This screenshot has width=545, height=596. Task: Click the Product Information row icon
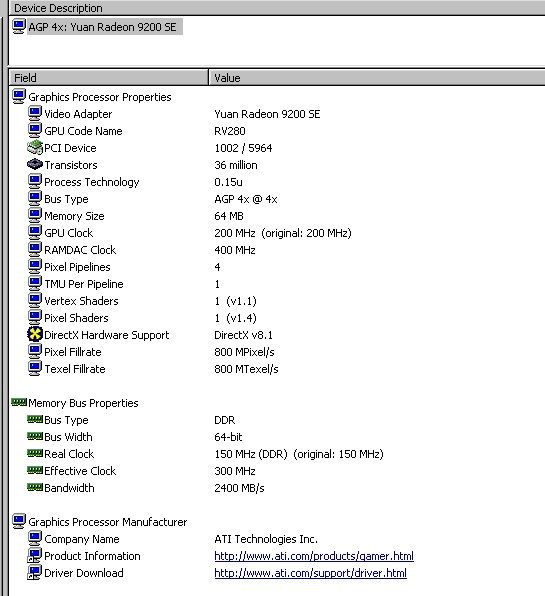(x=35, y=556)
